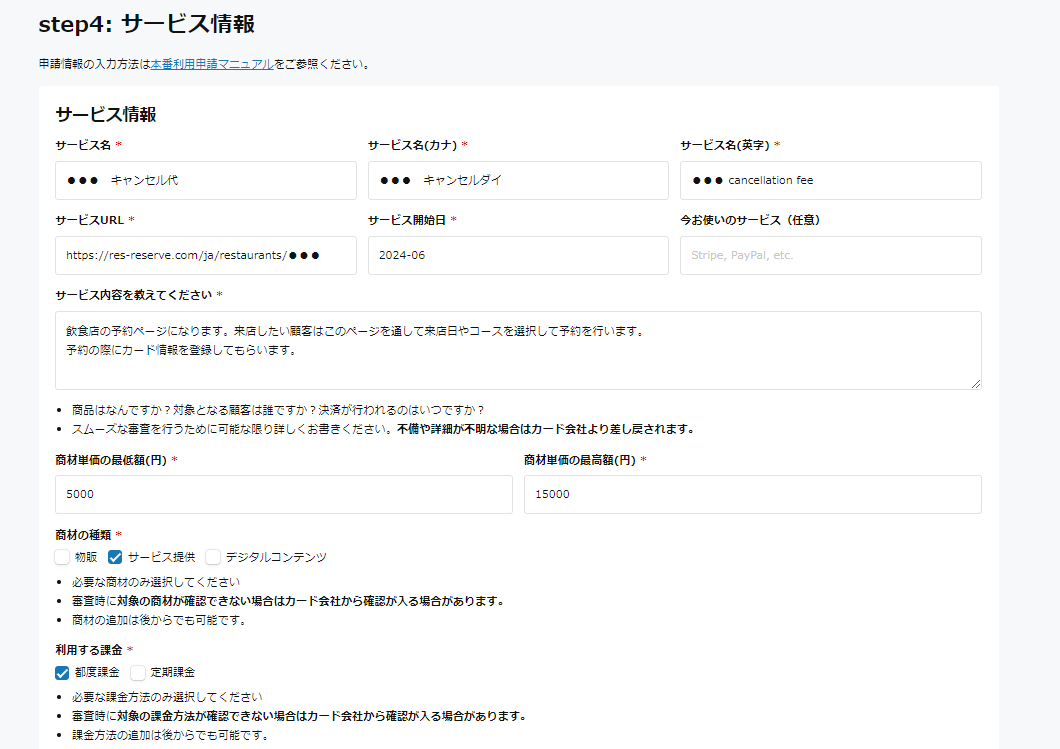The width and height of the screenshot is (1060, 749).
Task: Enable the 物販 checkbox
Action: pyautogui.click(x=62, y=557)
